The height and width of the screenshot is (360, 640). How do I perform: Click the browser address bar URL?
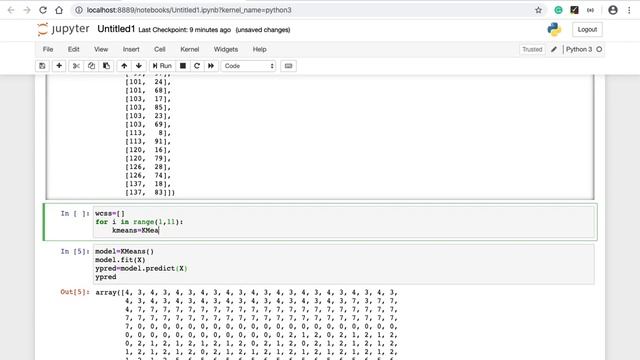[189, 10]
